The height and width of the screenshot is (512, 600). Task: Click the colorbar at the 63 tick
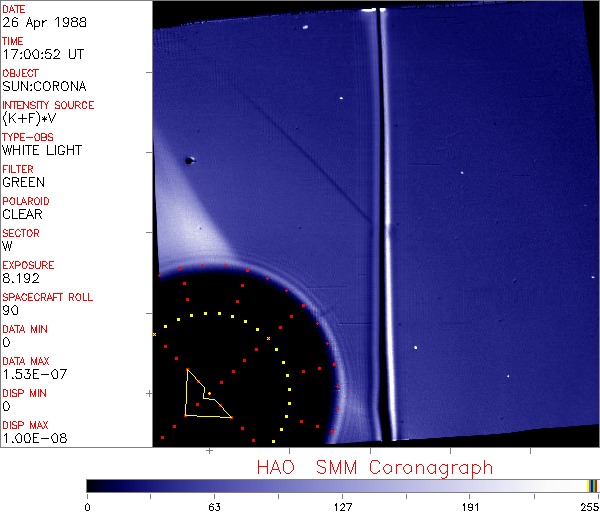213,485
